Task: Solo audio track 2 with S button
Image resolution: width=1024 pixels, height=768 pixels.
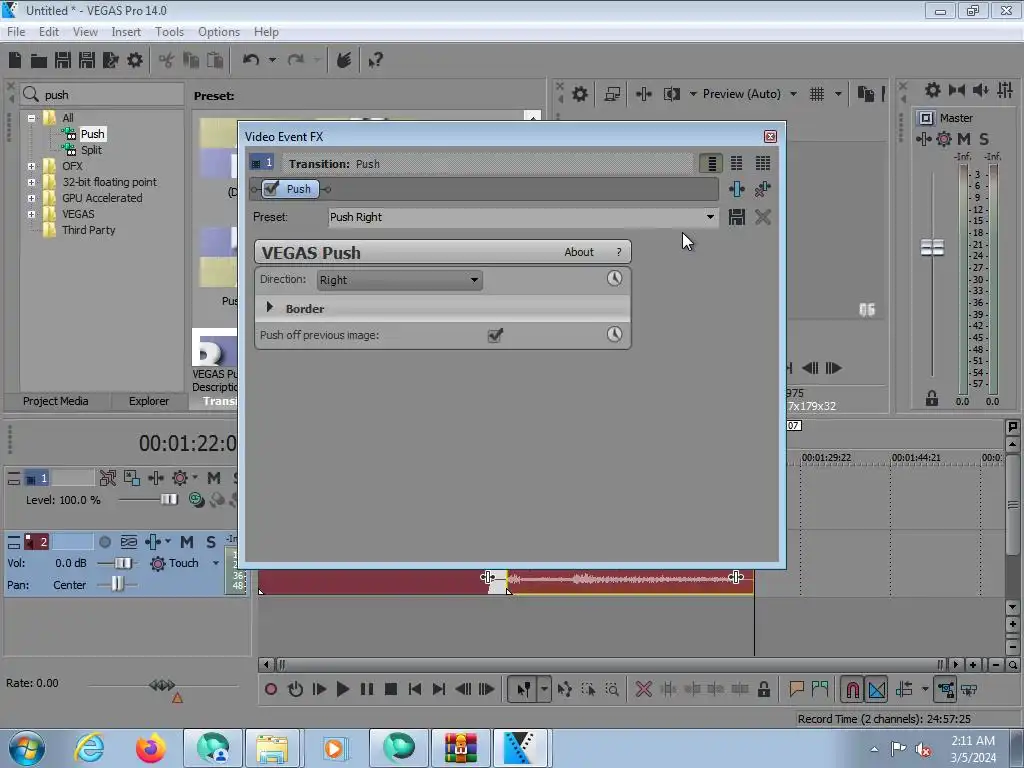Action: (x=210, y=542)
